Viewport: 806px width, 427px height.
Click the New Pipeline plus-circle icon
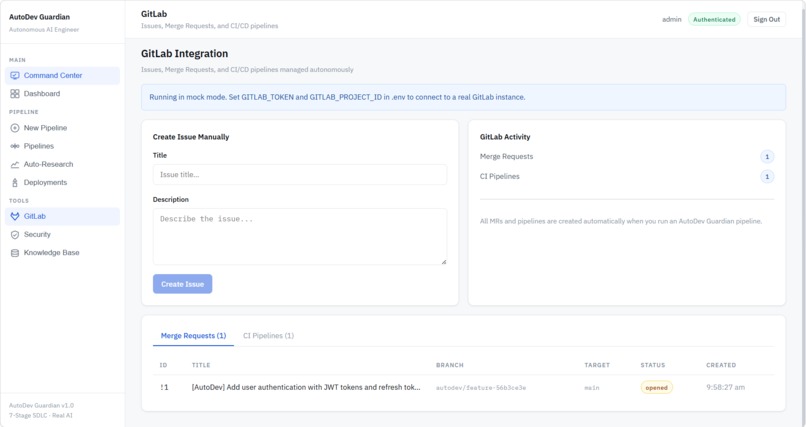point(15,128)
